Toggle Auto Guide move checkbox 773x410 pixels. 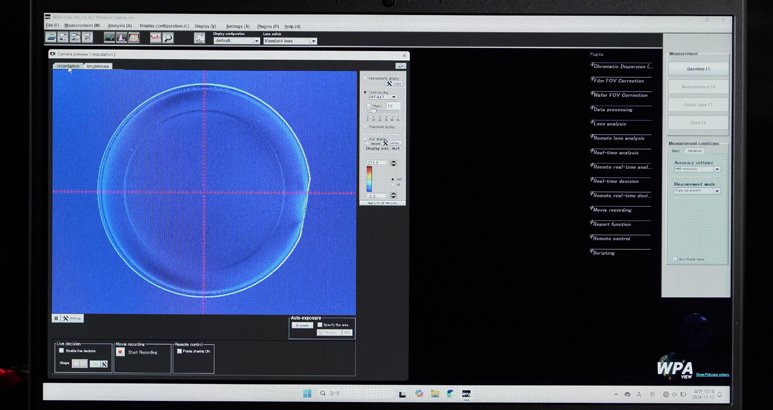[675, 259]
